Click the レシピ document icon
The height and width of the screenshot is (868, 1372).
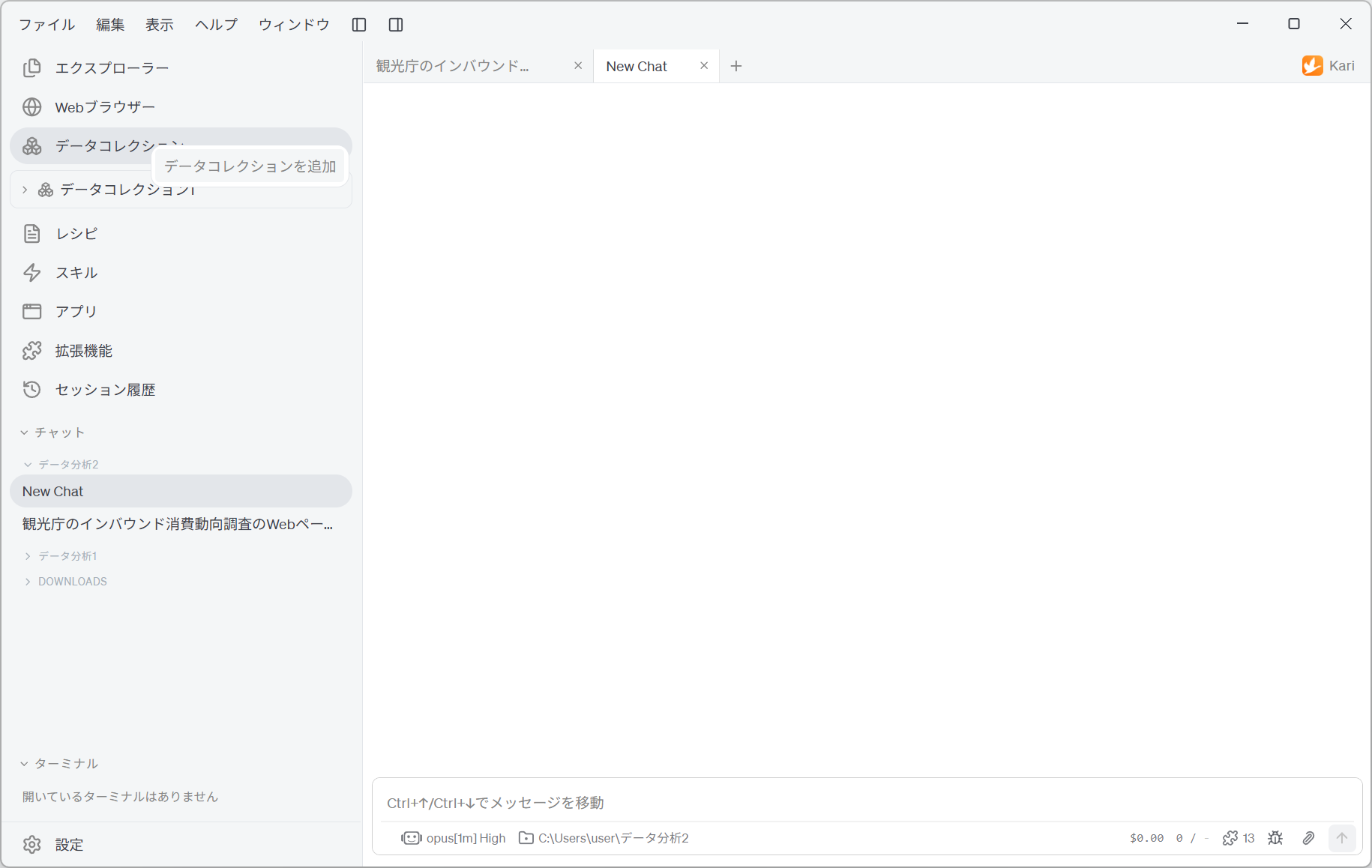32,234
